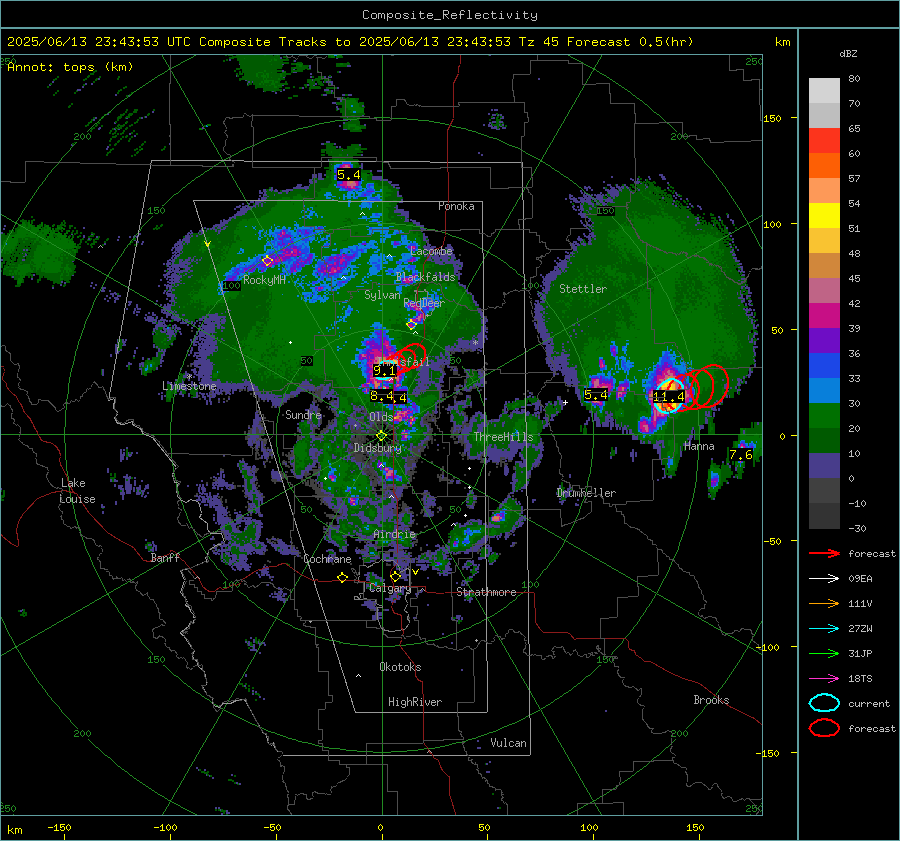This screenshot has width=900, height=841.
Task: Click the Hanna town label
Action: tap(699, 446)
